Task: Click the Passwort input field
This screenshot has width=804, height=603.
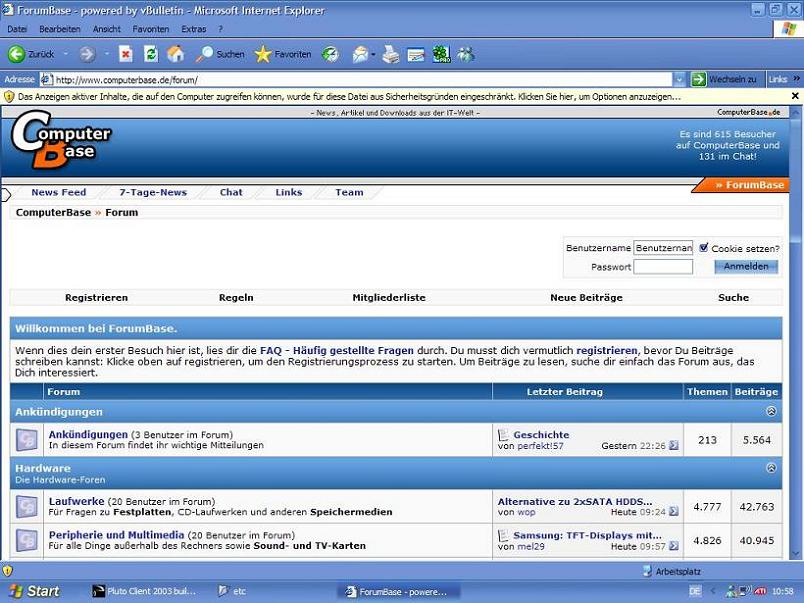Action: 663,267
